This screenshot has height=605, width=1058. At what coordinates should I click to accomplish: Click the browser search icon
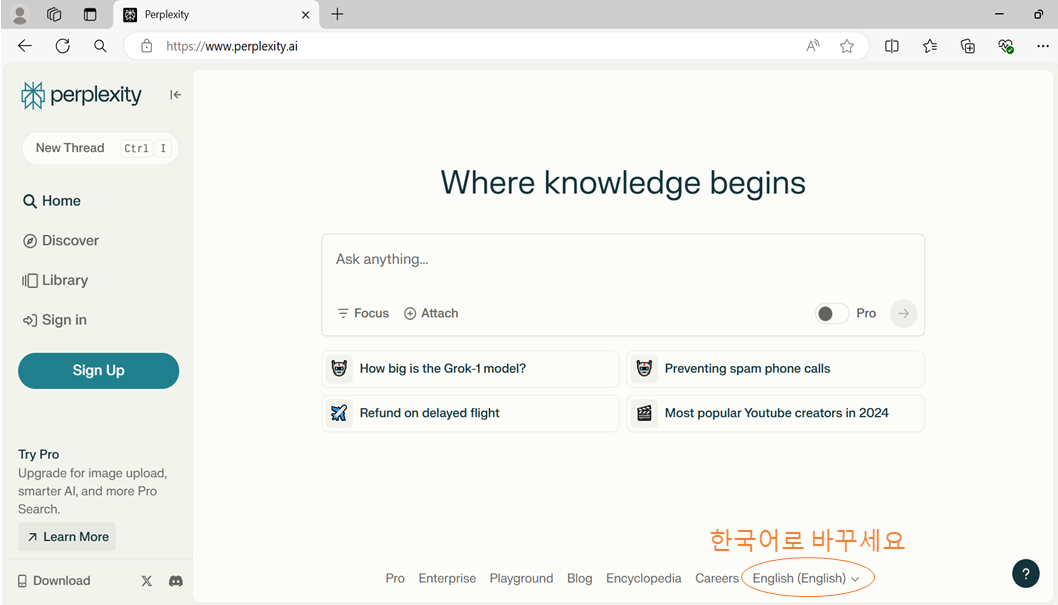pos(100,46)
